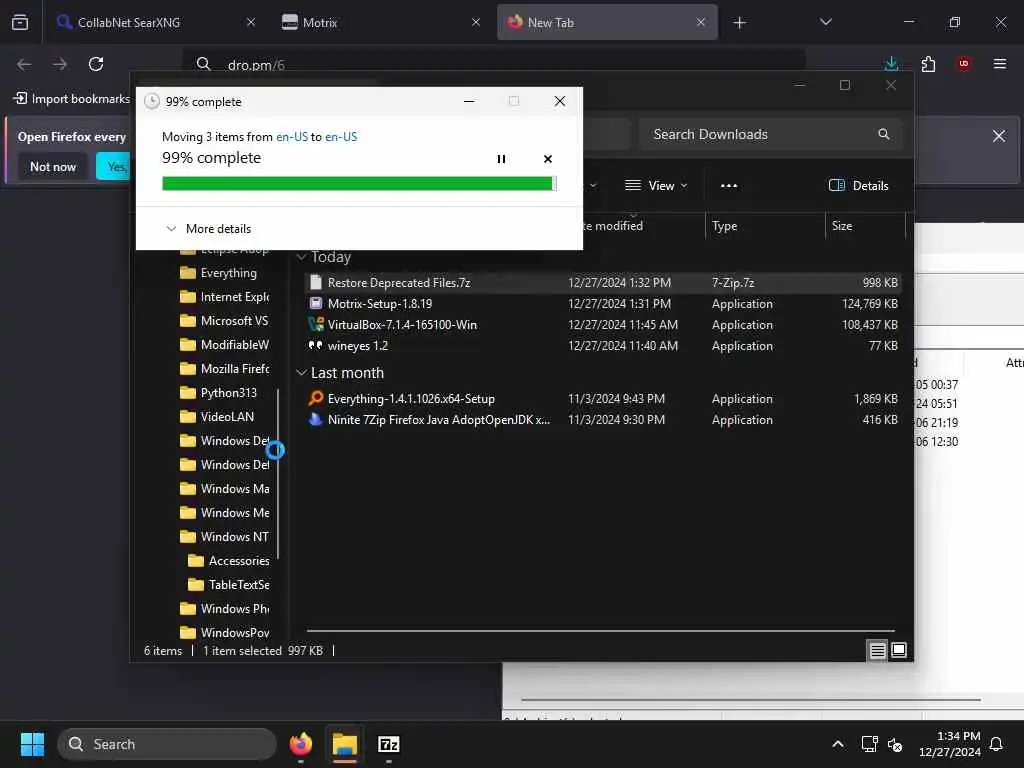Screen dimensions: 1024x768
Task: Select the Mozilla Firefox folder
Action: (225, 369)
